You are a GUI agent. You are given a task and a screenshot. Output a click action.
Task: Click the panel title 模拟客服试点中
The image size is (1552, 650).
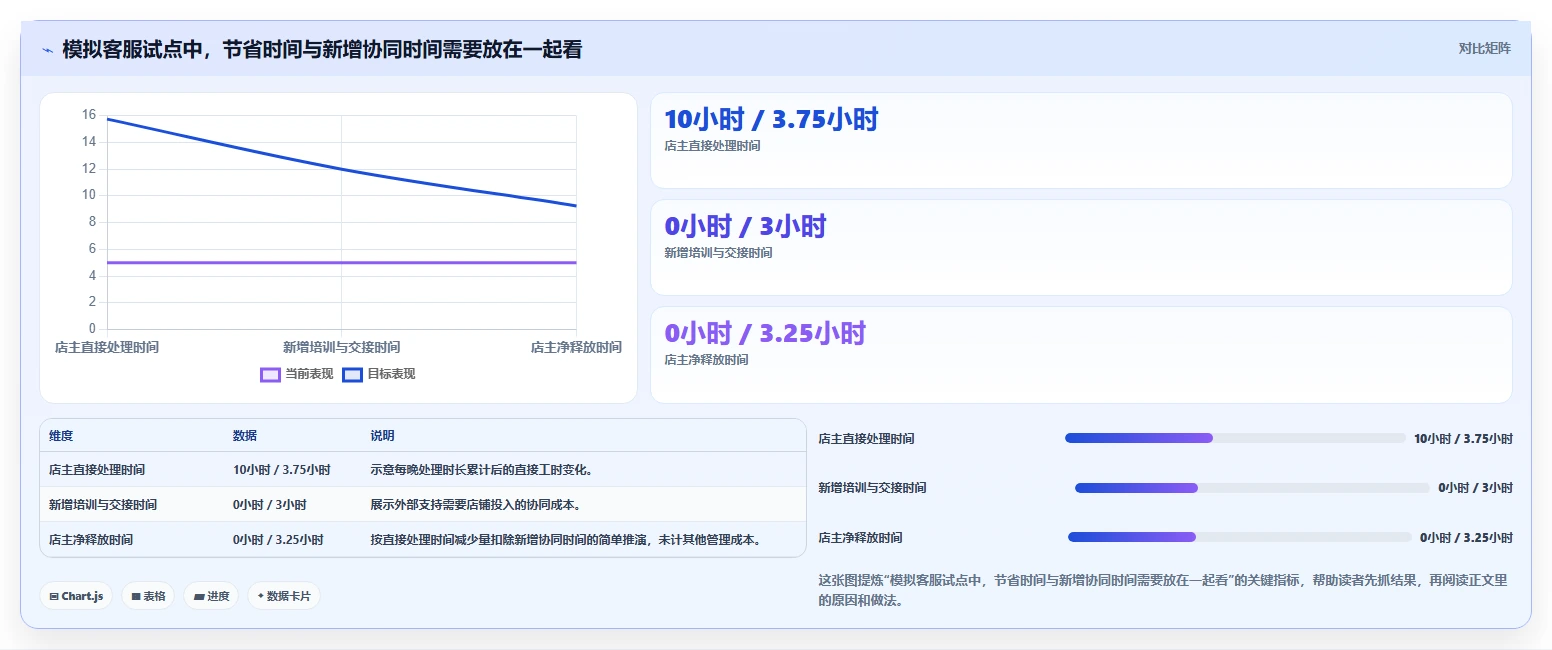(321, 49)
